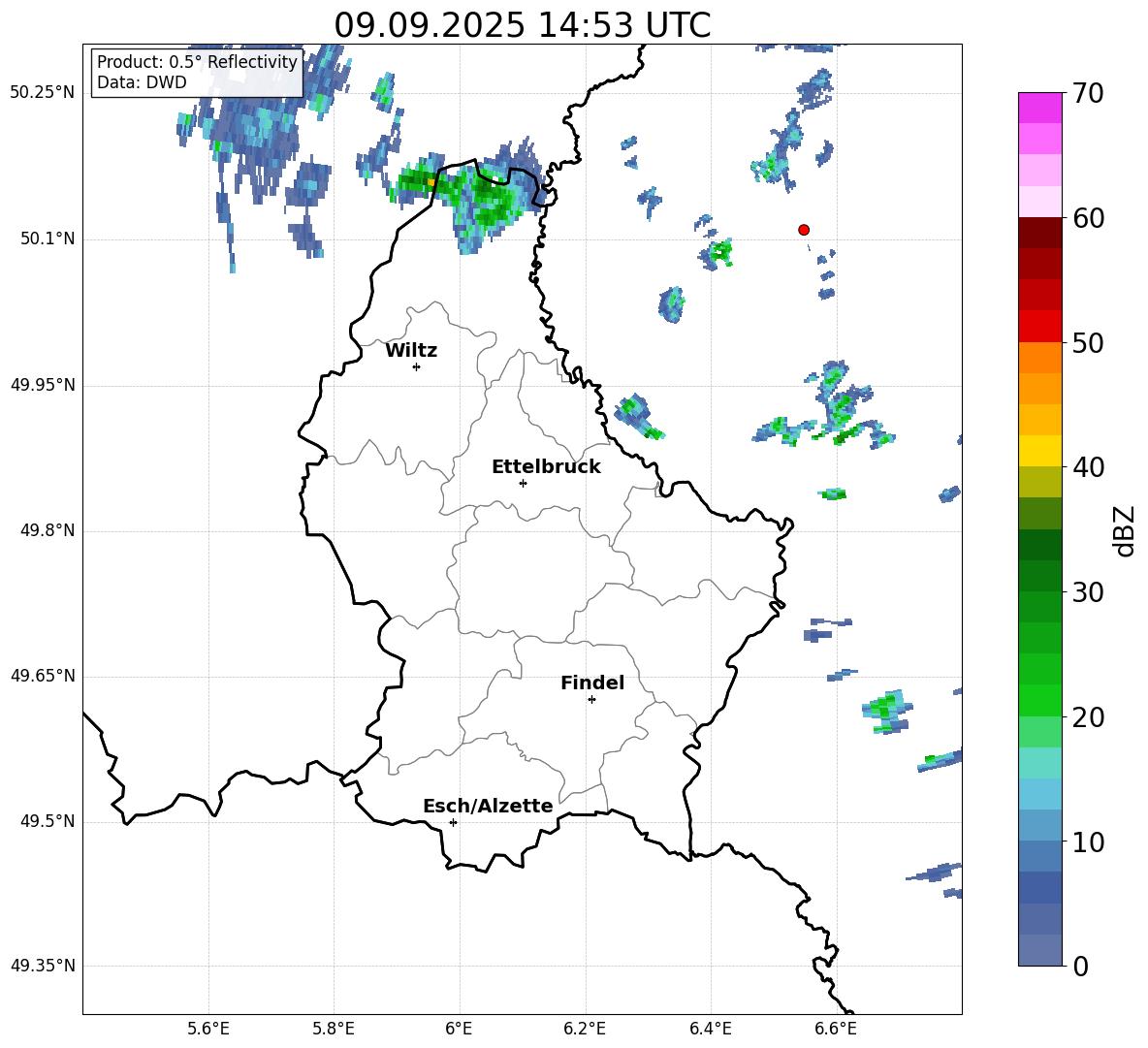Click the 49.35°N latitude label
This screenshot has height=1048, width=1148.
(42, 966)
